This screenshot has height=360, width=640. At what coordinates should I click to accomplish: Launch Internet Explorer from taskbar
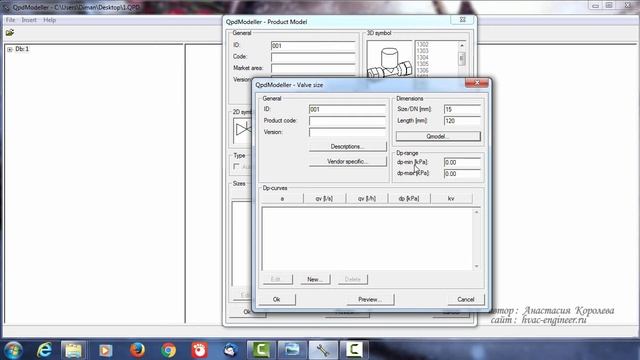44,350
